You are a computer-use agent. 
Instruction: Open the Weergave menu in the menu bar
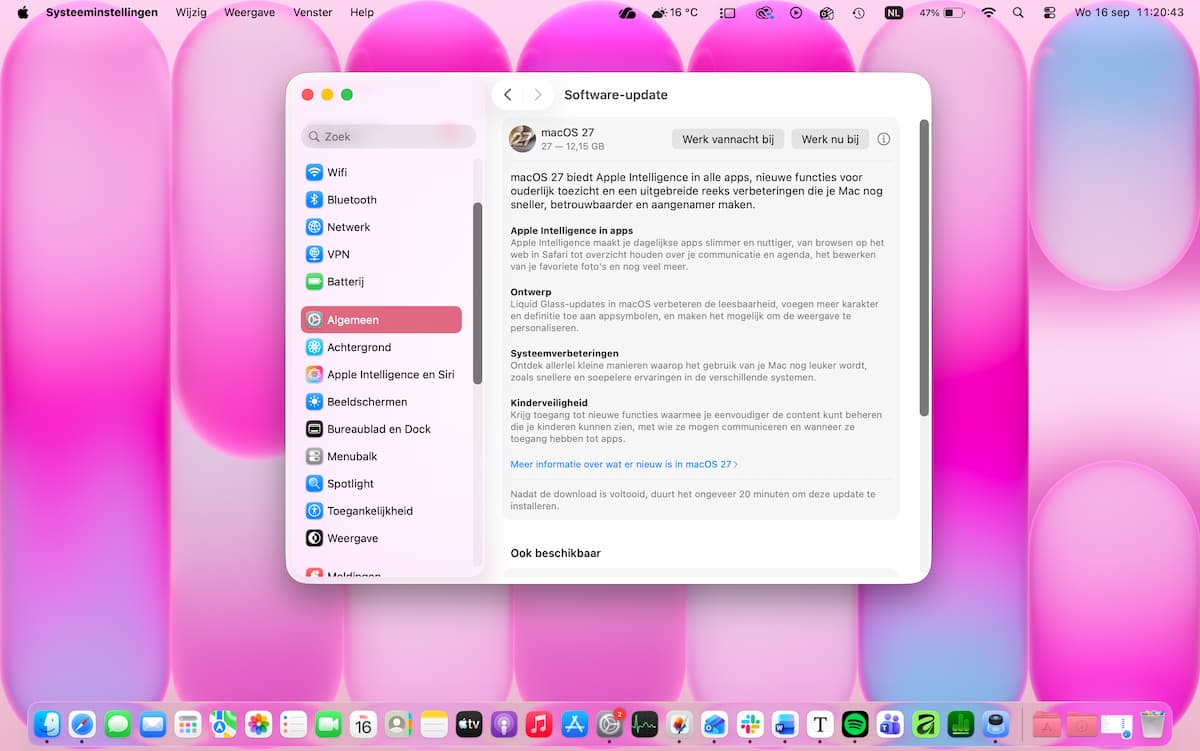250,13
